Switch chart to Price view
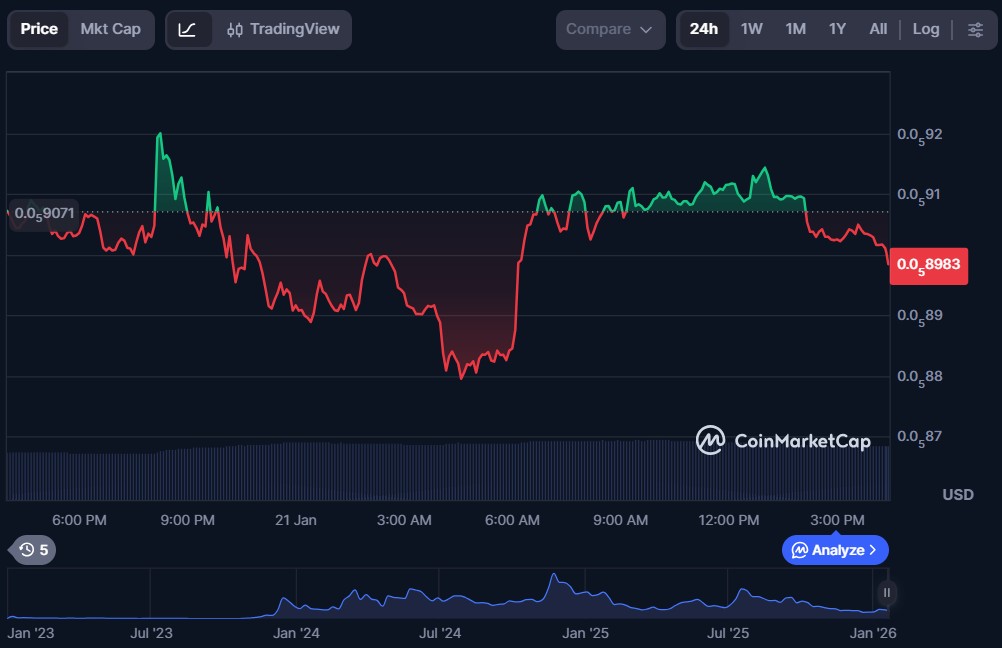This screenshot has width=1002, height=648. click(x=39, y=30)
